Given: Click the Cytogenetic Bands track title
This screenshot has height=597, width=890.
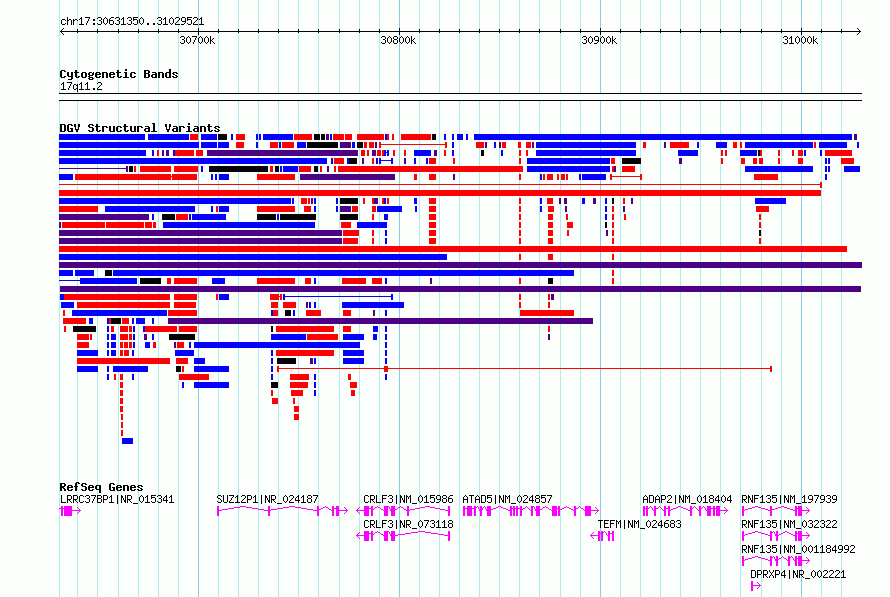Looking at the screenshot, I should coord(119,74).
